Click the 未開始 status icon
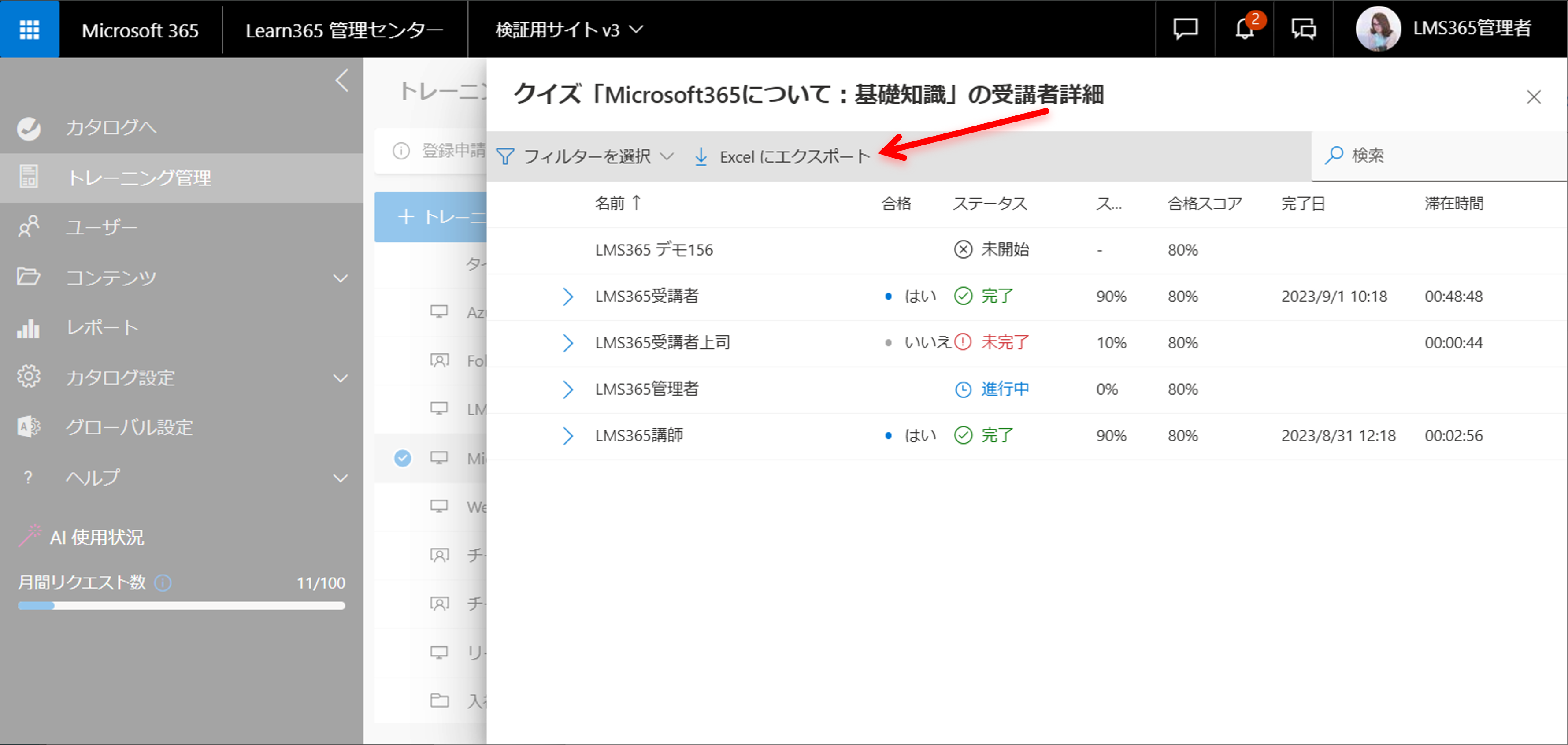The width and height of the screenshot is (1568, 745). coord(963,249)
